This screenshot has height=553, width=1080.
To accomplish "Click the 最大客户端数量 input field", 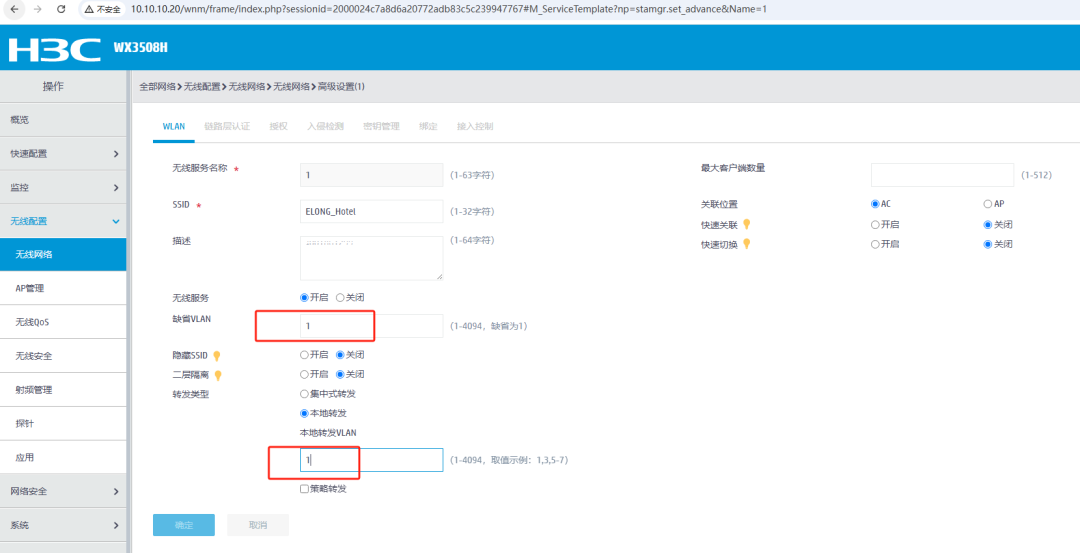I will point(942,175).
